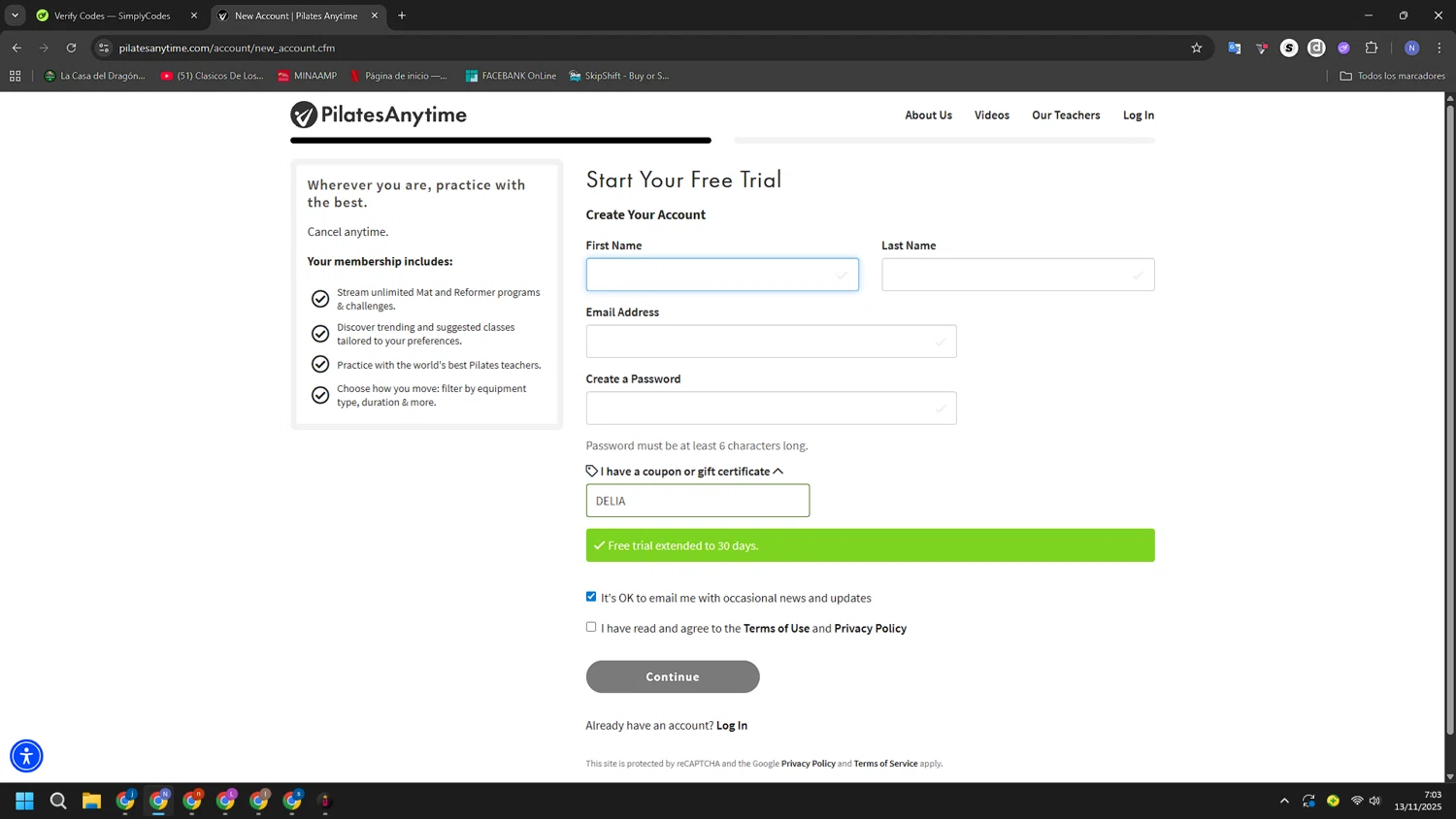This screenshot has height=819, width=1456.
Task: Open the Privacy Policy link beside Terms of Use
Action: click(x=870, y=628)
